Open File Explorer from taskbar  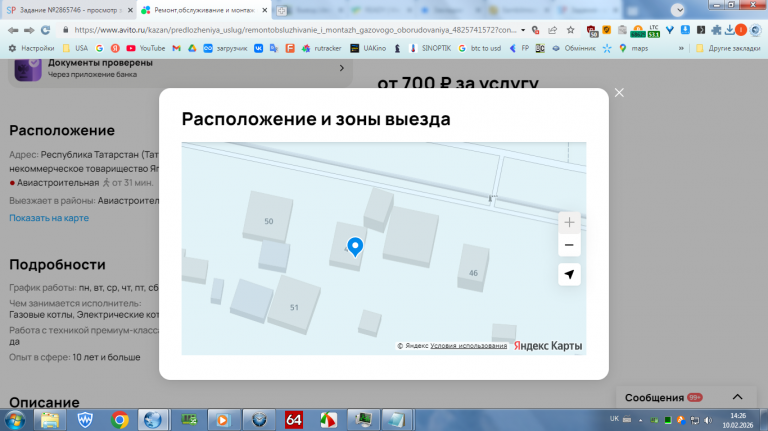[49, 420]
